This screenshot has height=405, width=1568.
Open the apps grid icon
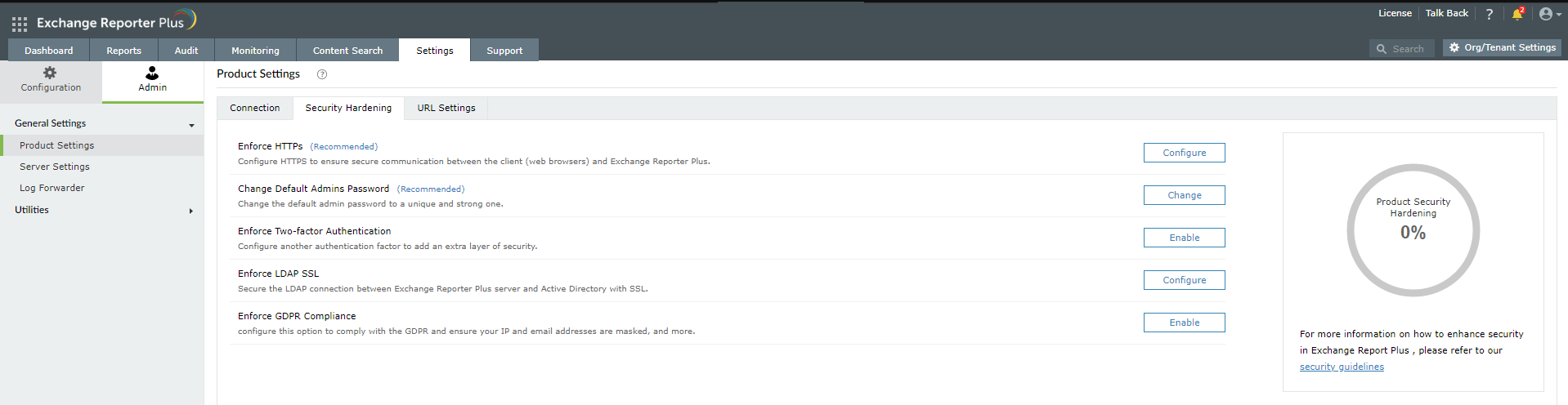coord(20,24)
